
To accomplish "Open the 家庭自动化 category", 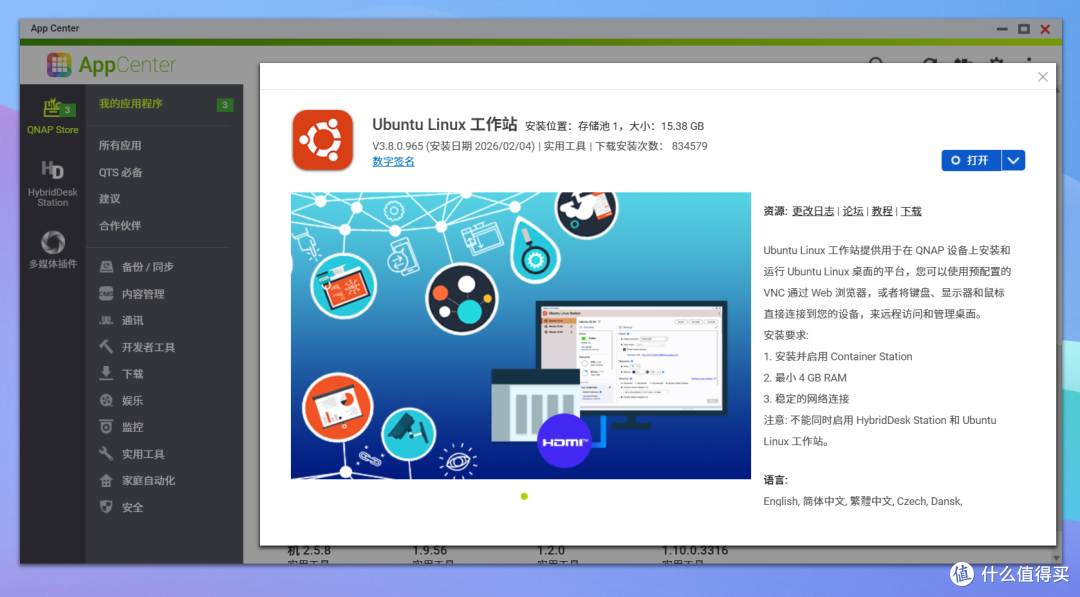I will pos(148,481).
